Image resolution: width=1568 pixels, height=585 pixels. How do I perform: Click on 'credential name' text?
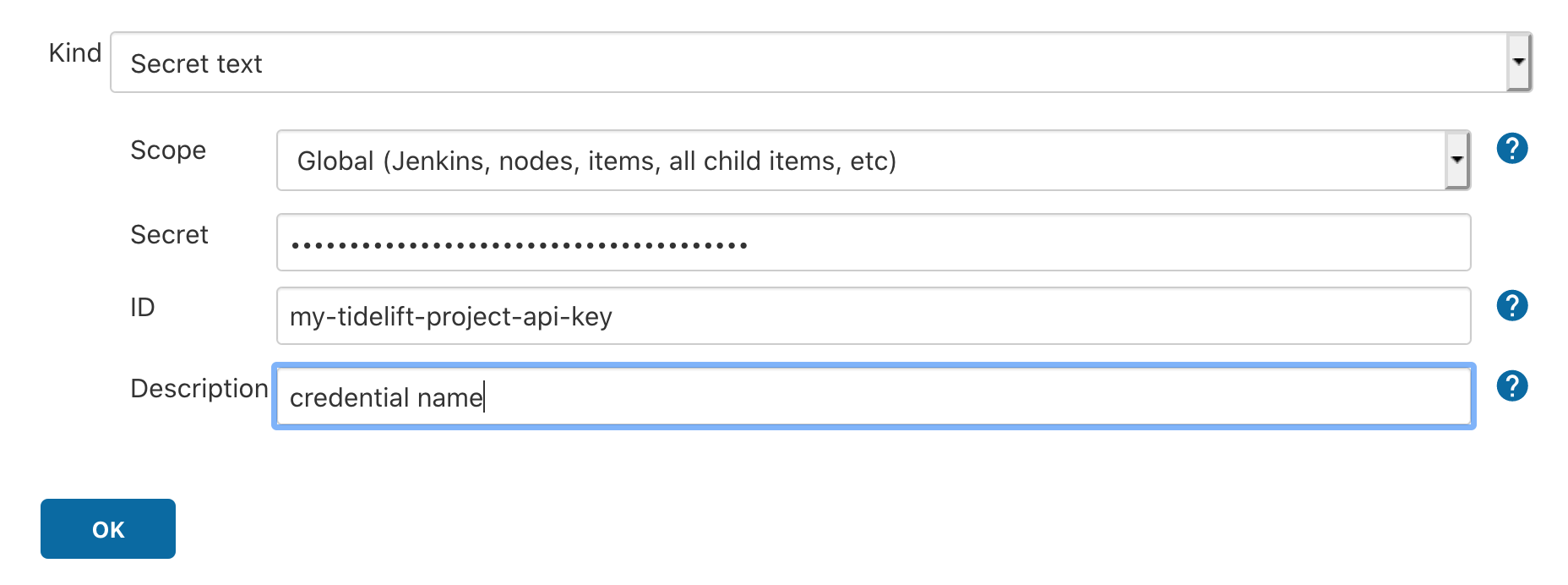click(386, 397)
